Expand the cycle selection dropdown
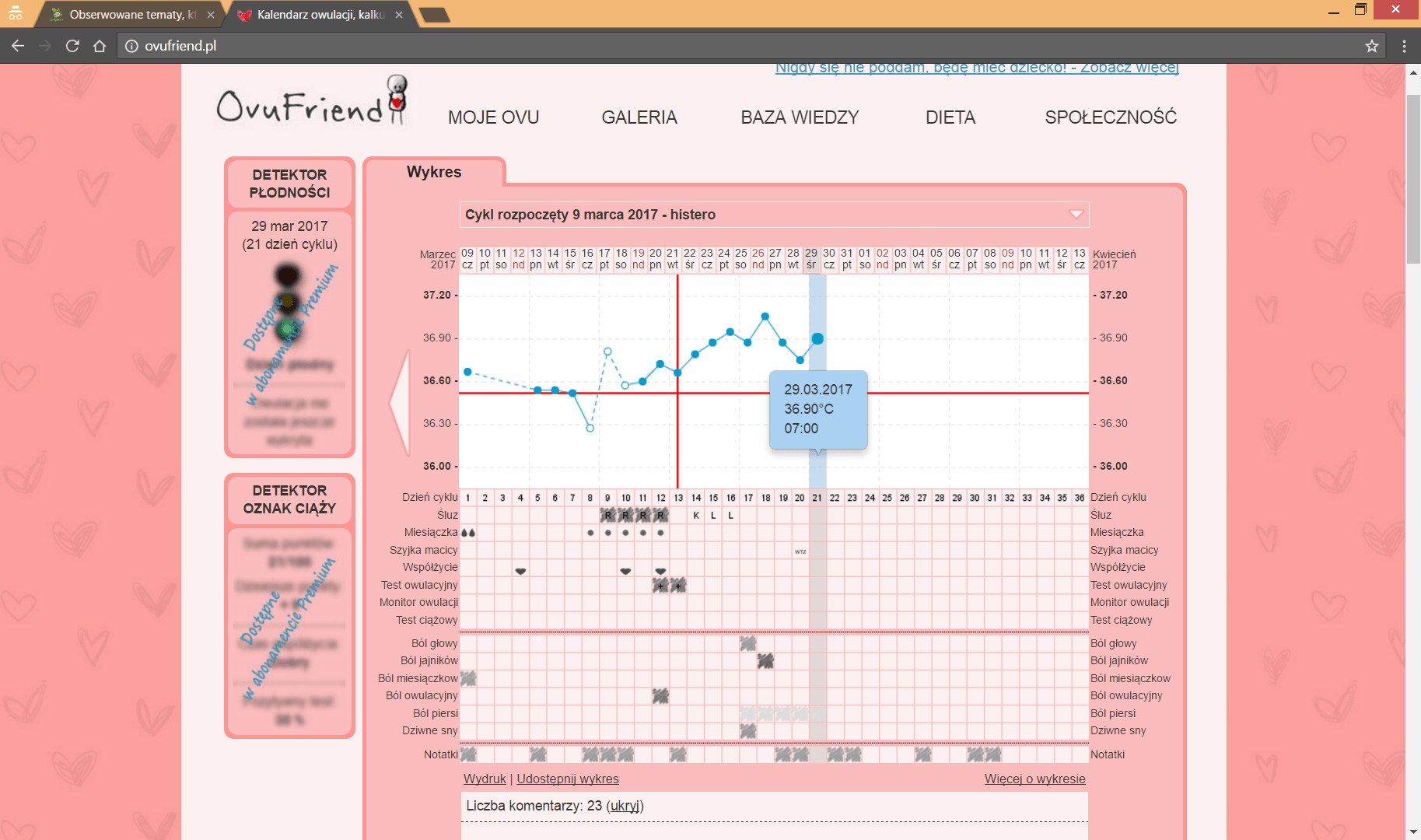The image size is (1421, 840). pyautogui.click(x=1076, y=215)
